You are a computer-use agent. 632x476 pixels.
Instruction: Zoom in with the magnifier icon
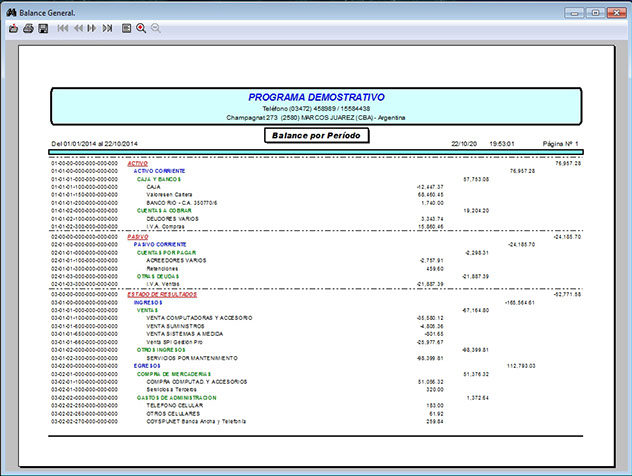click(x=141, y=29)
